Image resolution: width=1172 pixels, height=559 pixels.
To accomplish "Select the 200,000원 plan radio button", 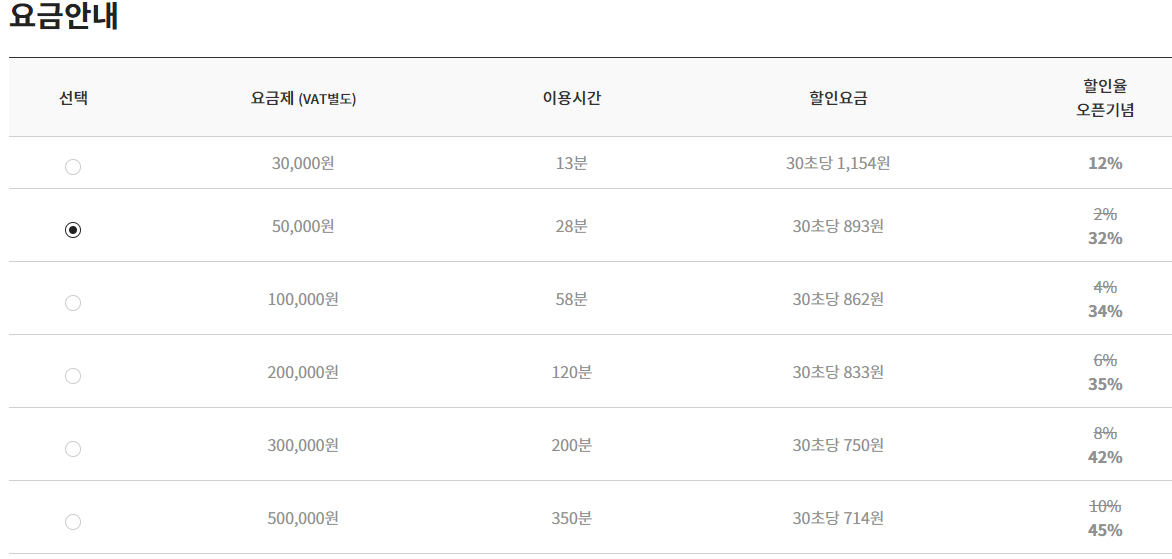I will click(73, 376).
